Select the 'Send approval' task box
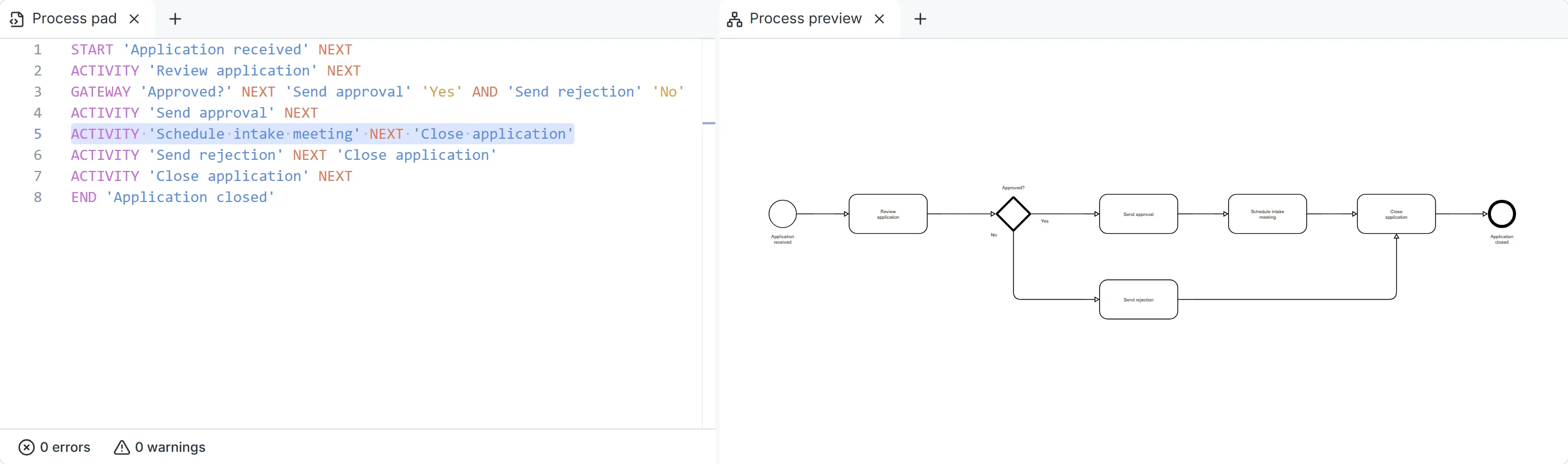Viewport: 1568px width, 464px height. tap(1138, 214)
